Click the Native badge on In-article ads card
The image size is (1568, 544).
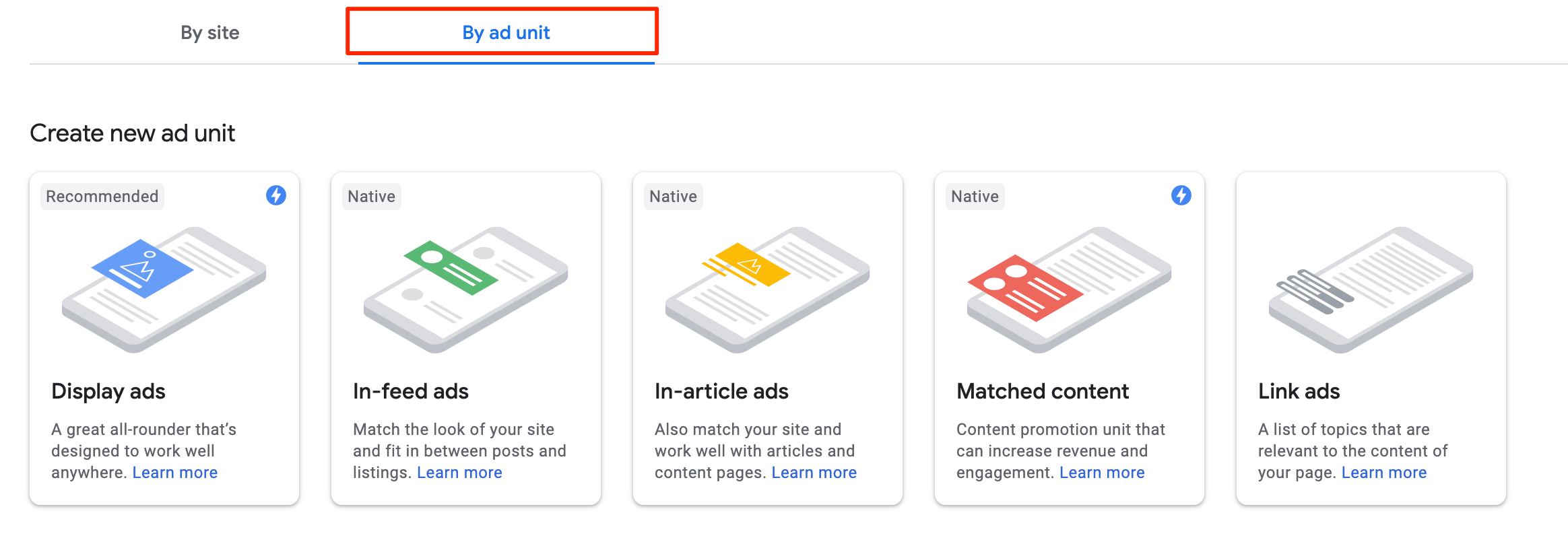coord(673,197)
